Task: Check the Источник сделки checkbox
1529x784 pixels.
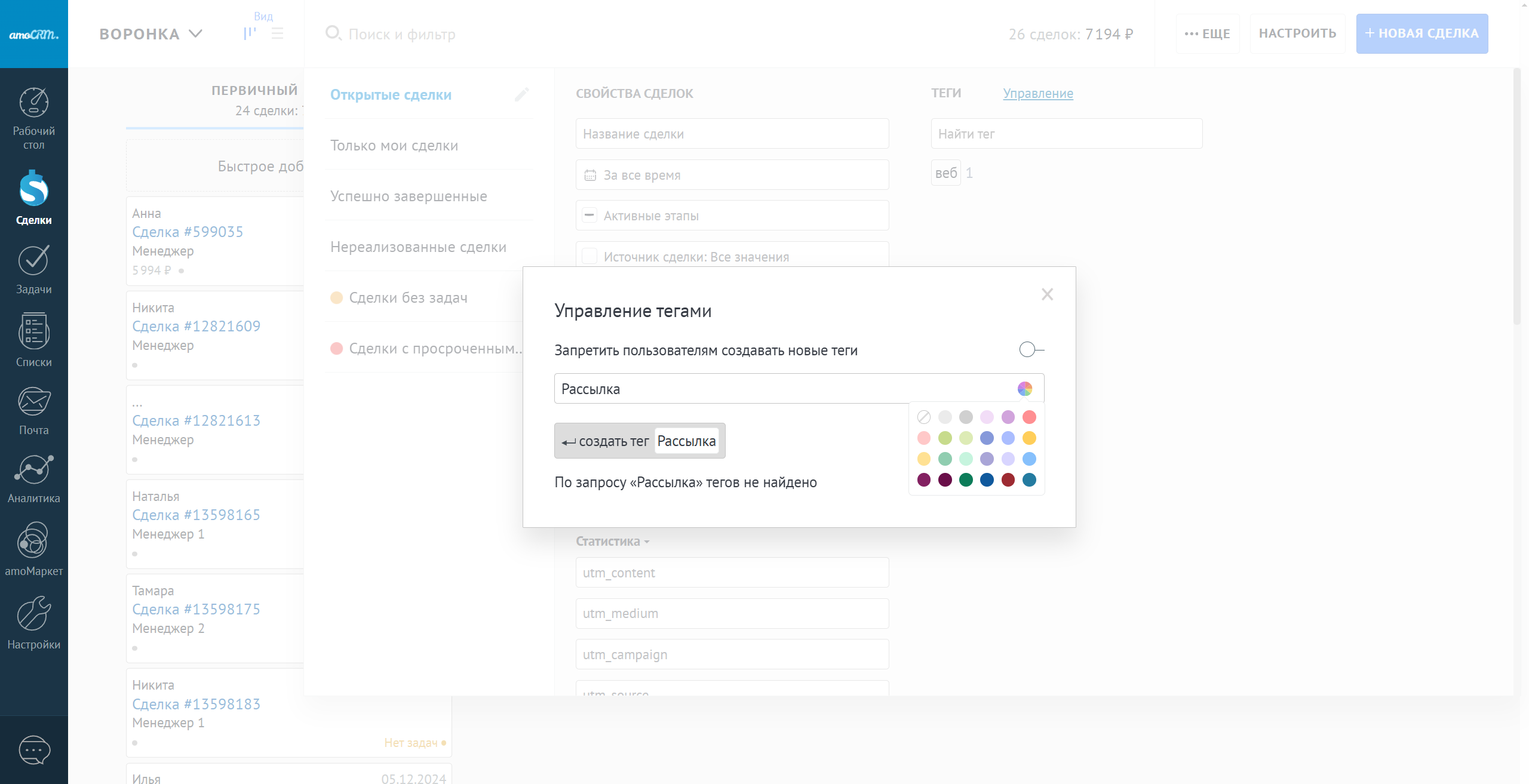Action: click(x=590, y=257)
